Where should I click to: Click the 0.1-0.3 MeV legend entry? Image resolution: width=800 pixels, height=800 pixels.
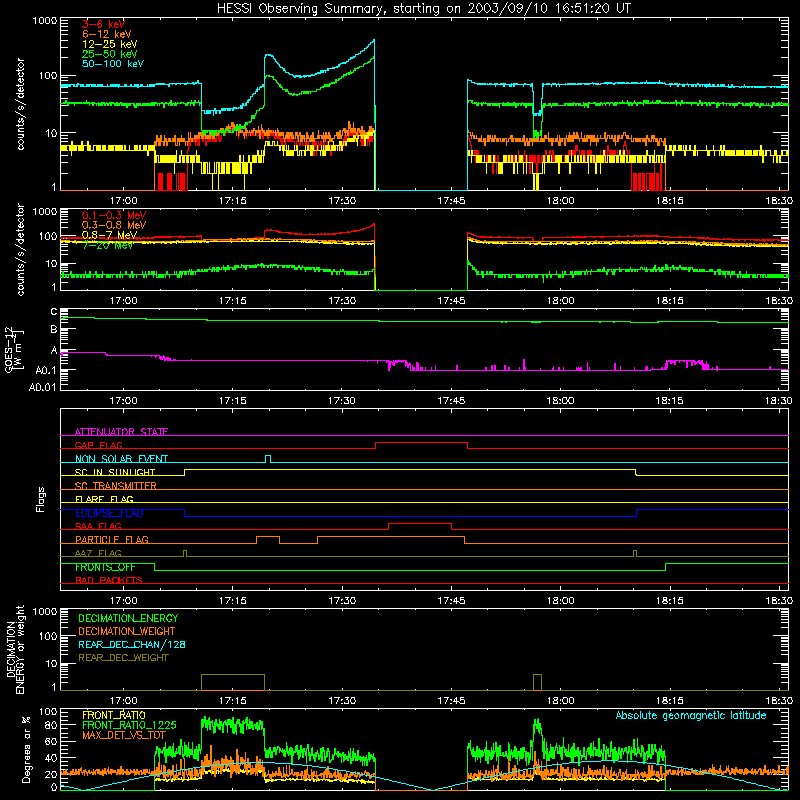coord(114,215)
